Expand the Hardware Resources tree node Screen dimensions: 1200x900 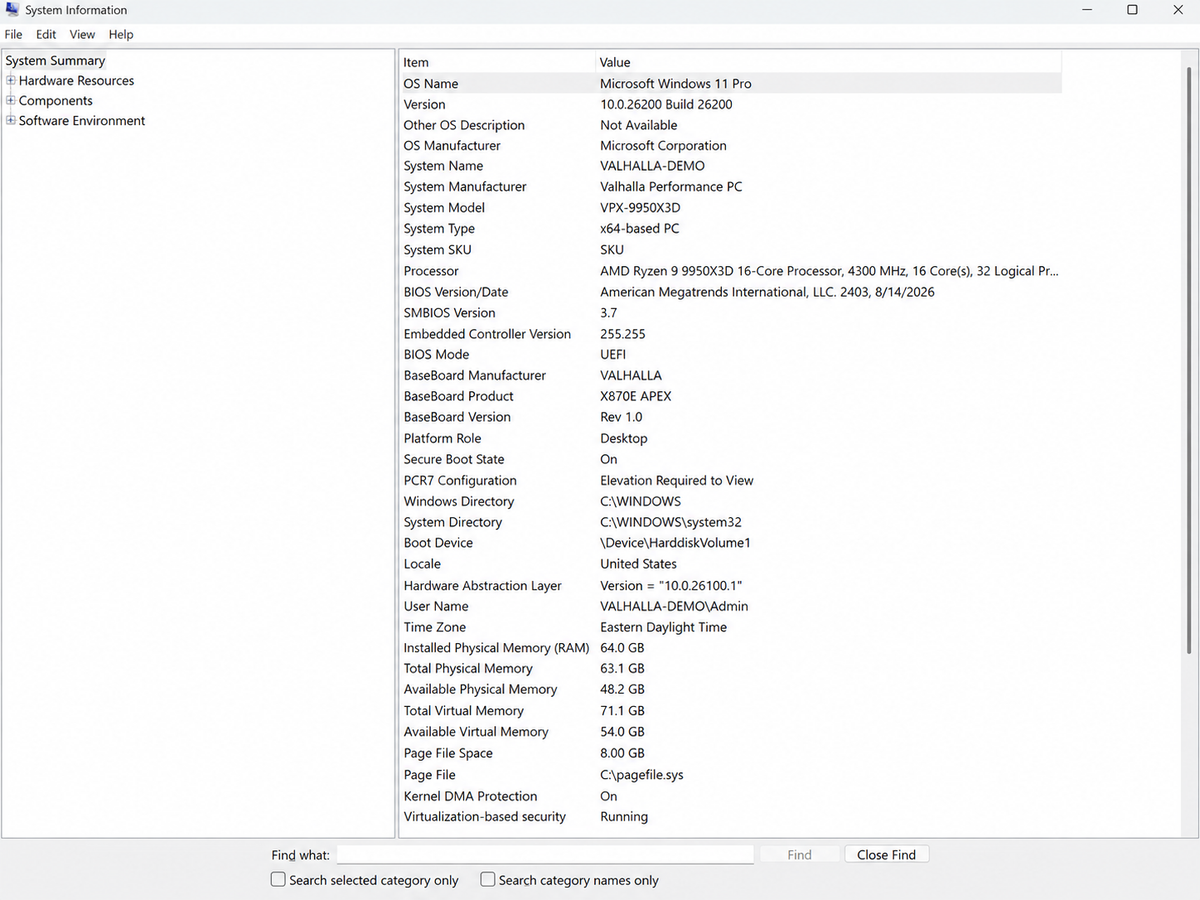[x=11, y=81]
